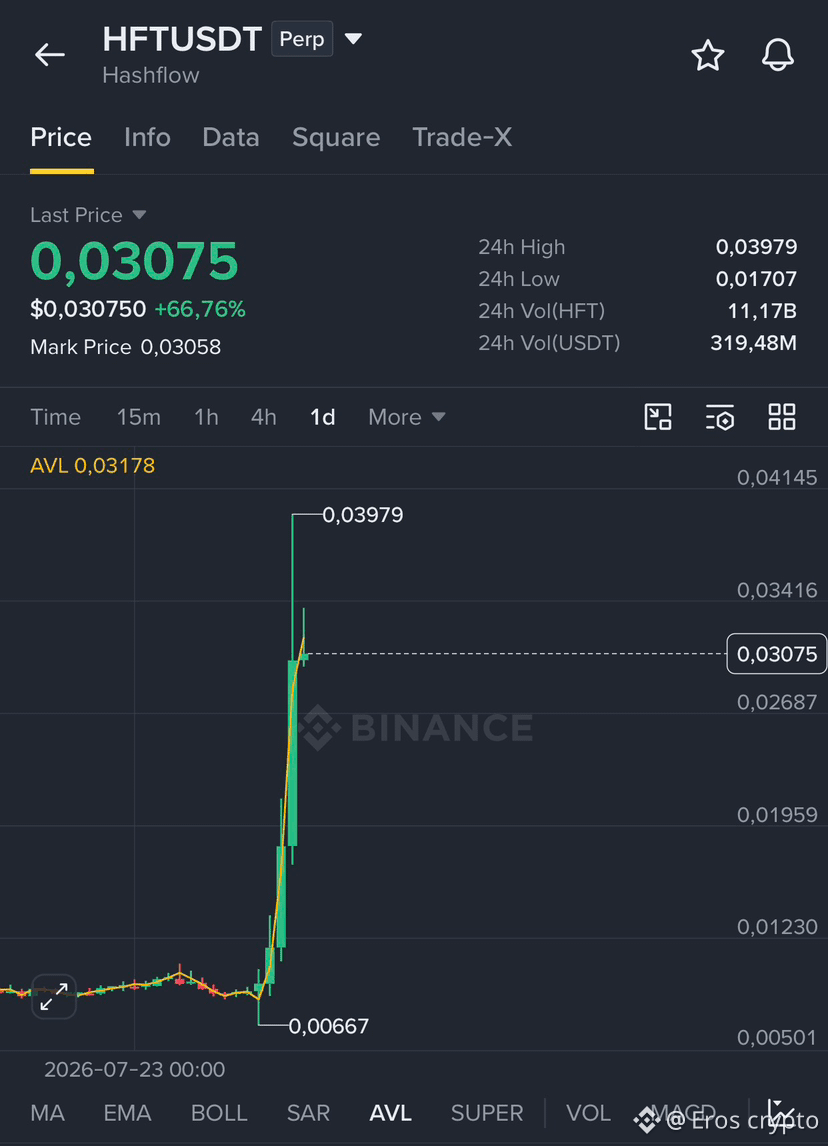This screenshot has height=1146, width=828.
Task: Click the current price tag 0,03075 on axis
Action: click(776, 653)
